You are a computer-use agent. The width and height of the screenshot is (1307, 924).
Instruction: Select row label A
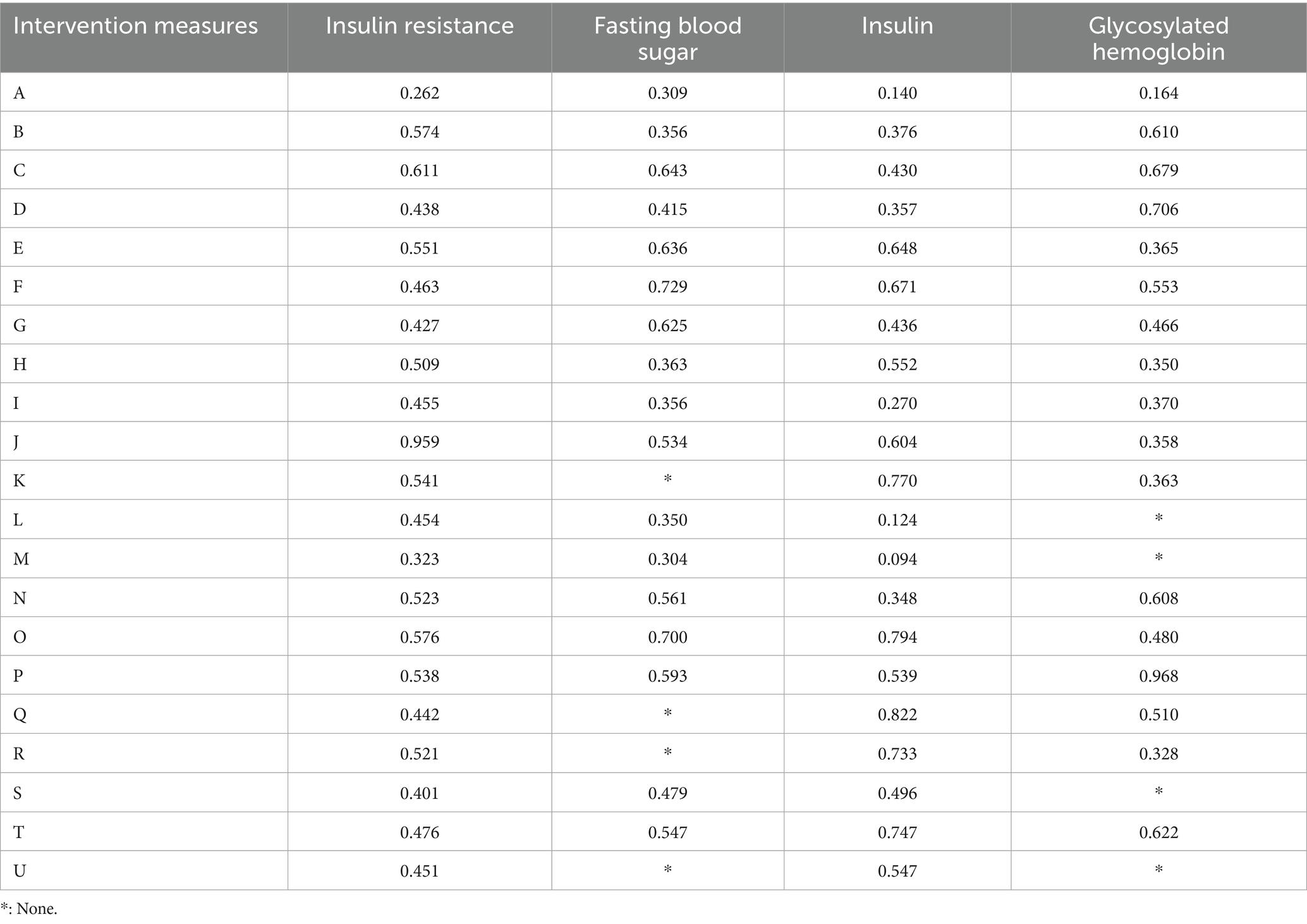[20, 93]
